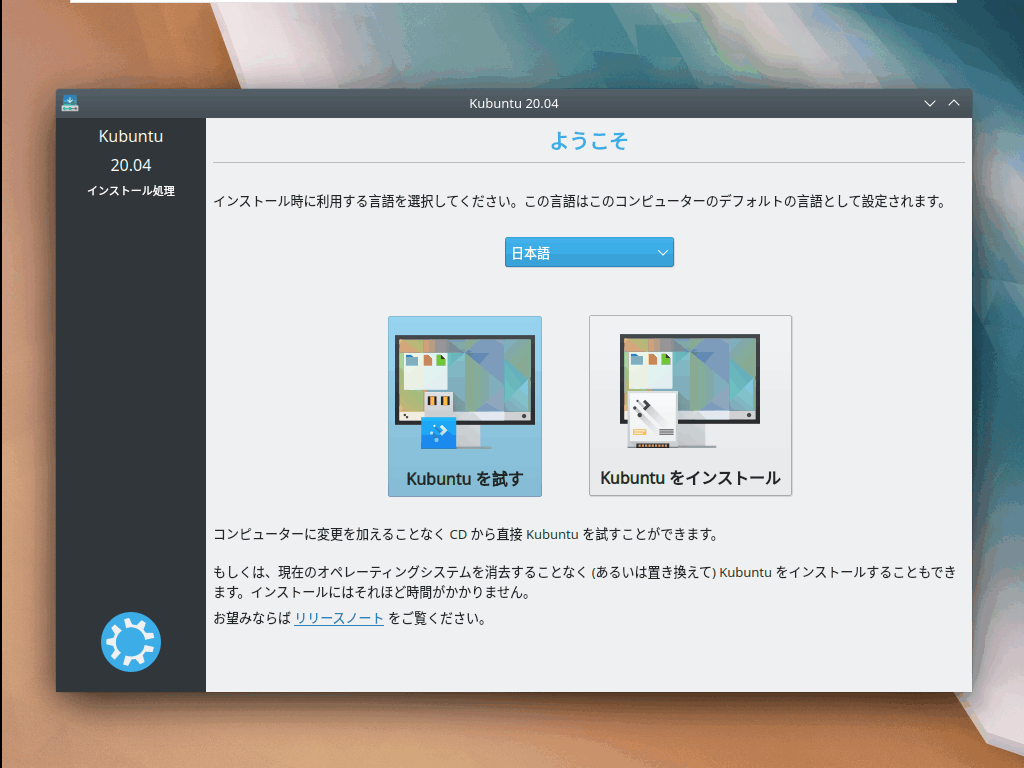Image resolution: width=1024 pixels, height=768 pixels.
Task: Click the language selection instruction sentence
Action: tap(581, 201)
